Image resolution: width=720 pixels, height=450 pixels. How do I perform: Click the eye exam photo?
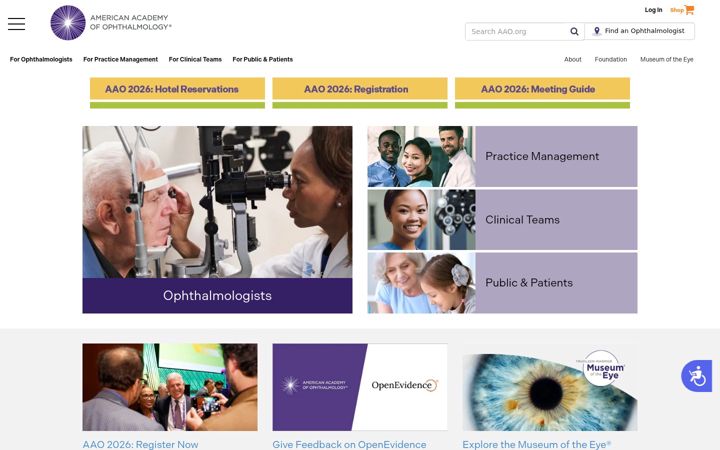[x=217, y=202]
